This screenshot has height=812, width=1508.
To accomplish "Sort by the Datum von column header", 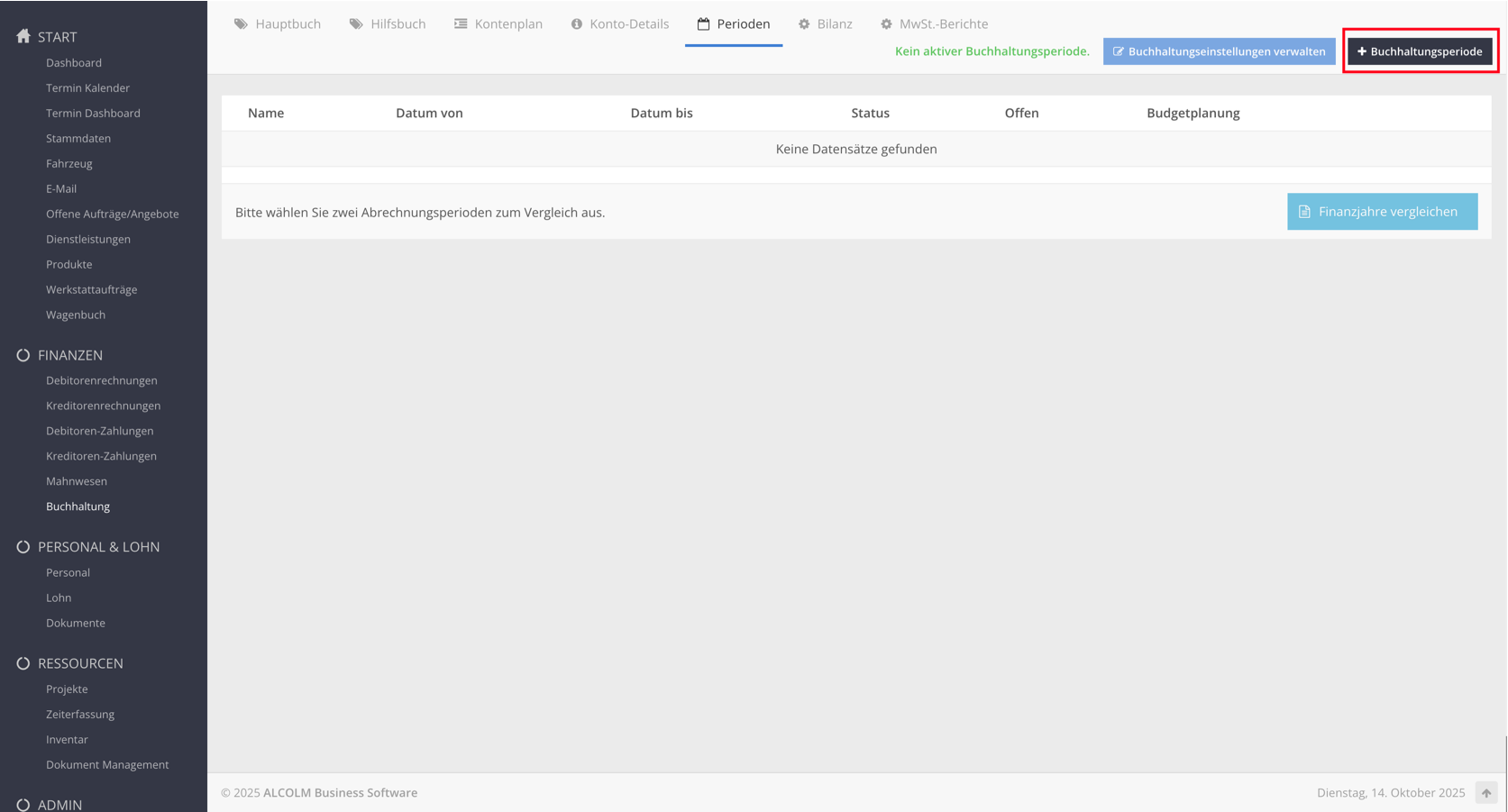I will [429, 113].
